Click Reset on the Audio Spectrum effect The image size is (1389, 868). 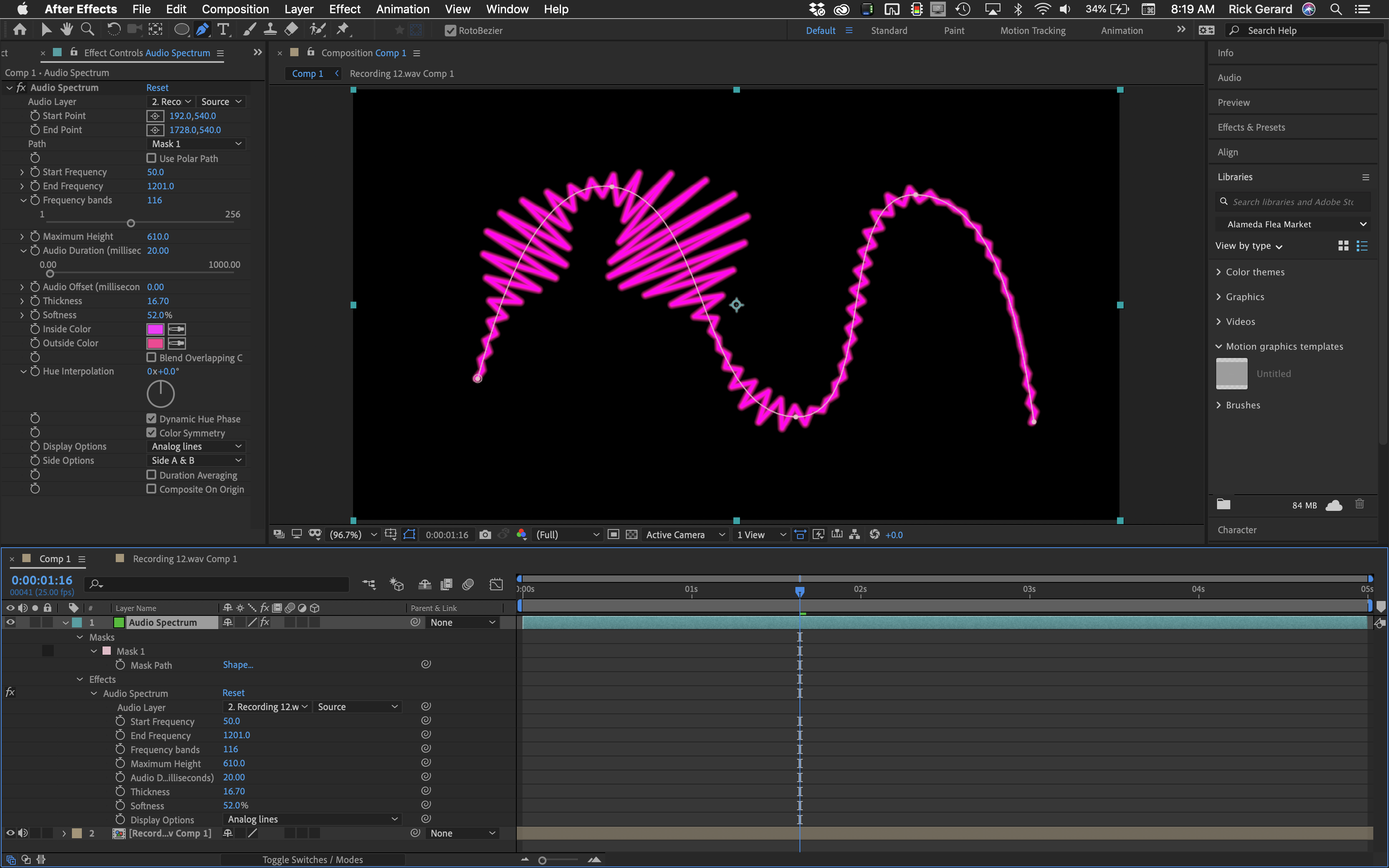tap(157, 87)
